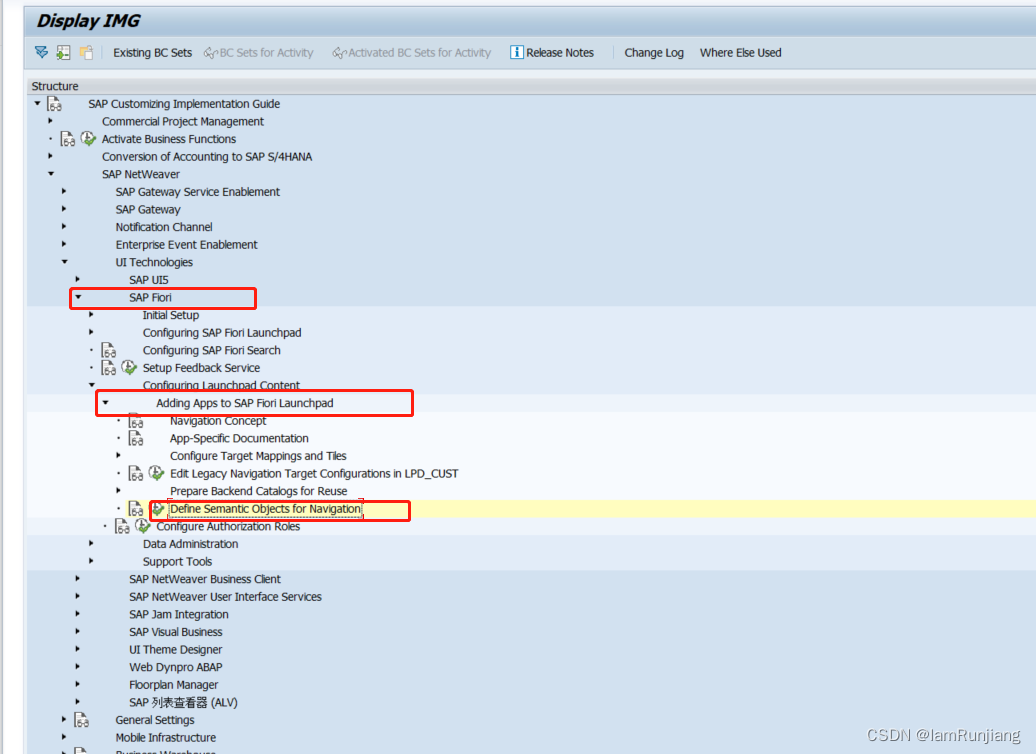Screen dimensions: 1036x754
Task: Execute the Setup Feedback Service activity icon
Action: point(128,368)
